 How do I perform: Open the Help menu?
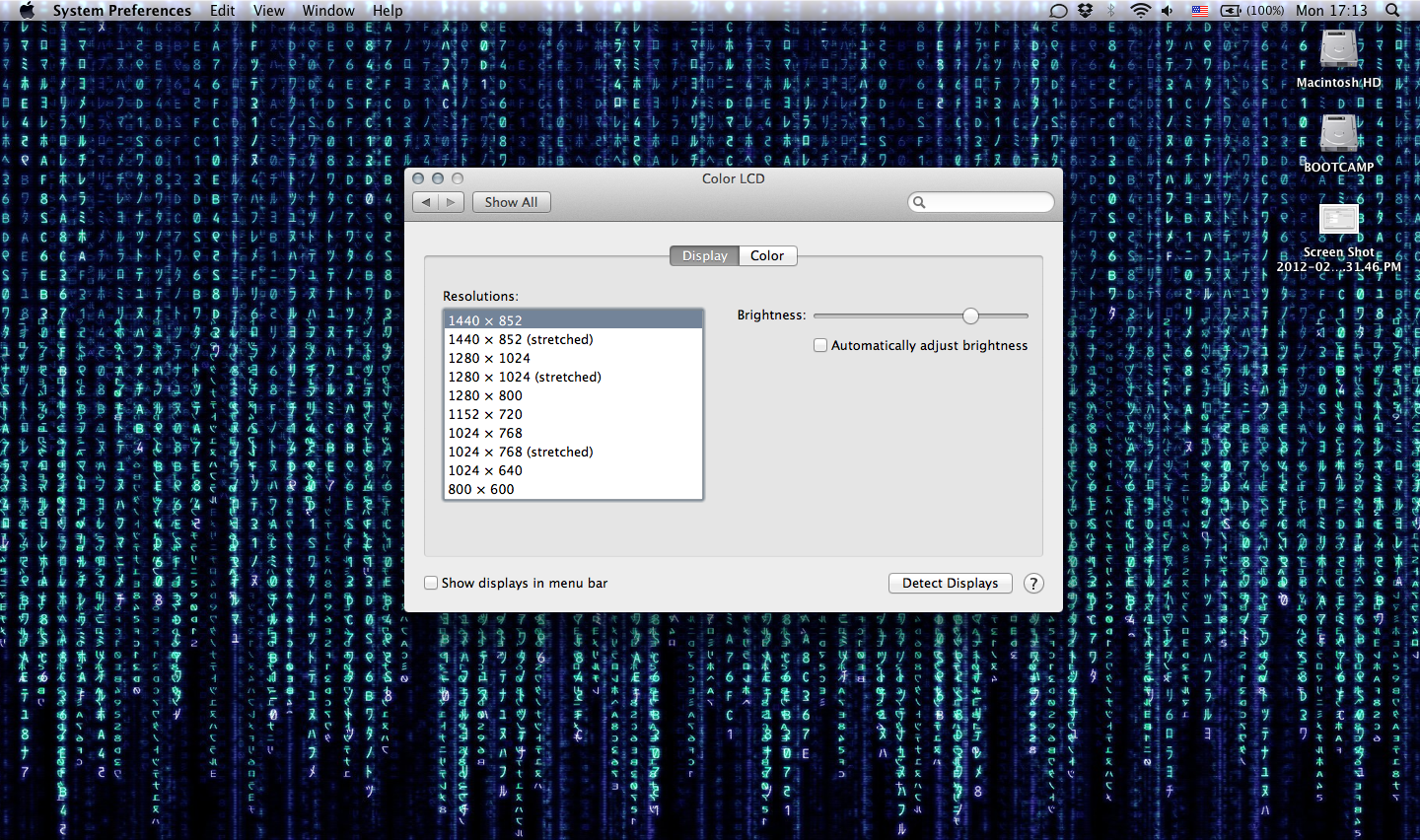tap(388, 10)
